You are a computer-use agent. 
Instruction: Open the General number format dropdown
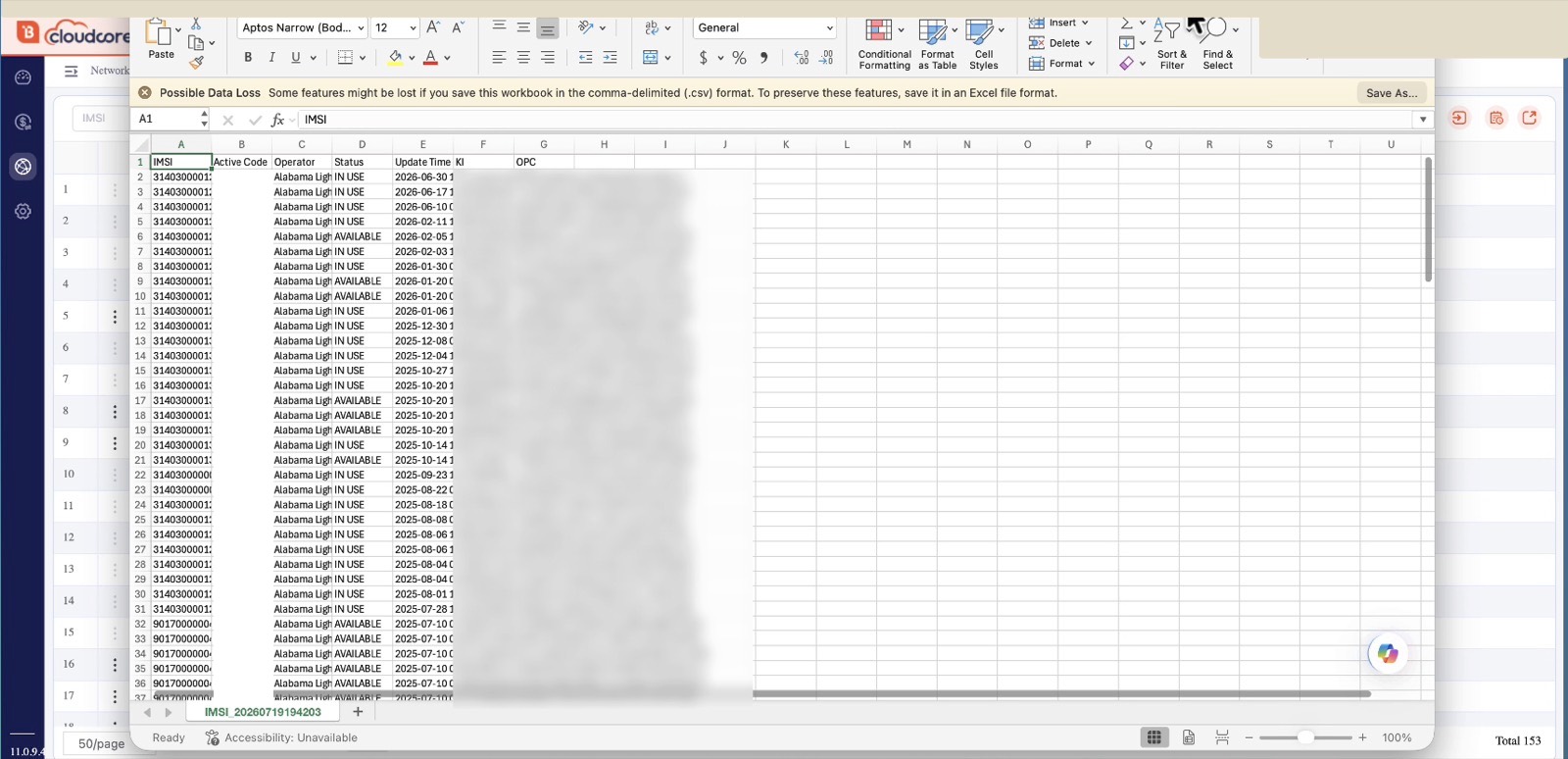click(x=765, y=27)
